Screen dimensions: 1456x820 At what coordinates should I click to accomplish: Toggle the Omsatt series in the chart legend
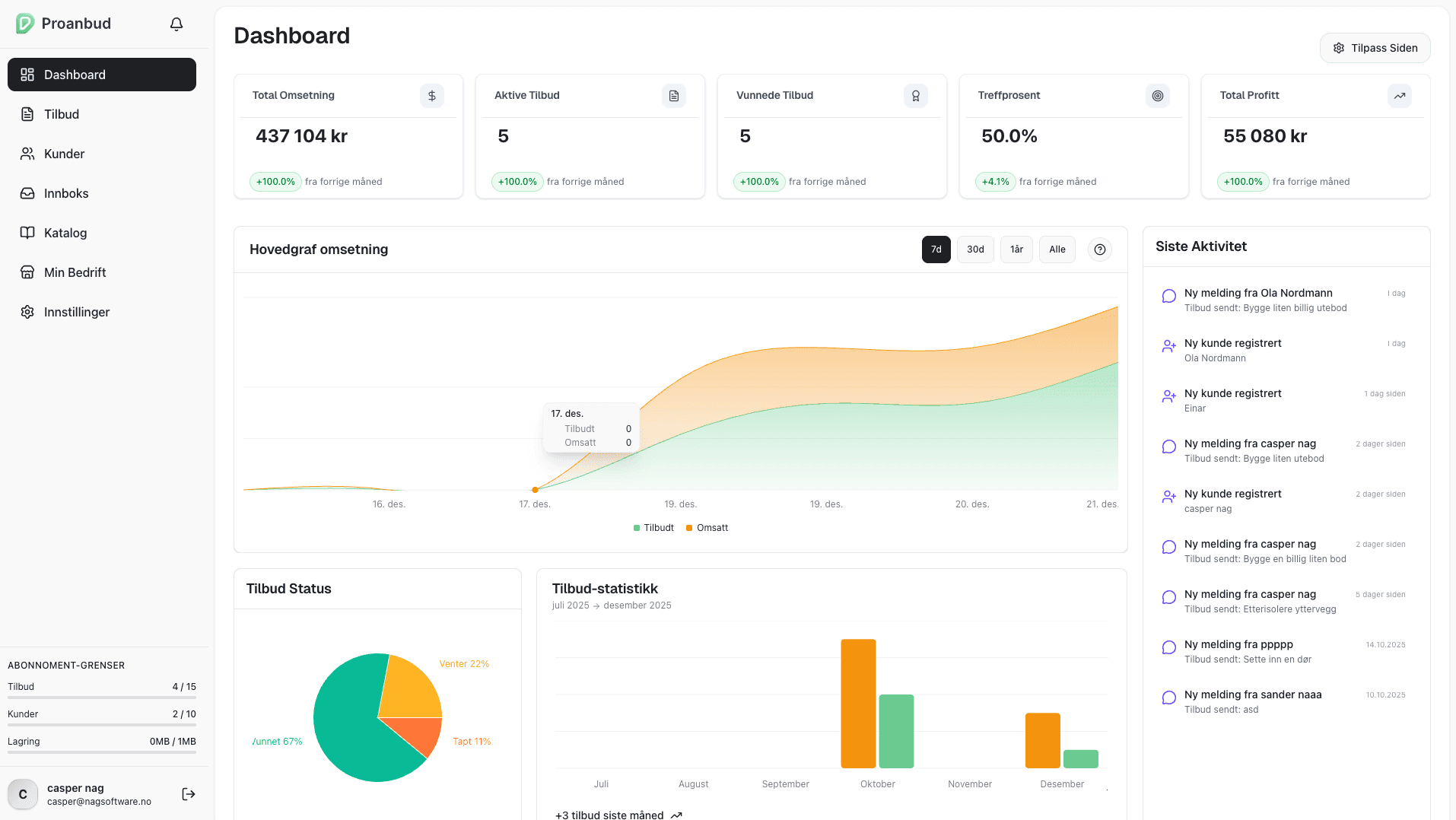click(707, 527)
